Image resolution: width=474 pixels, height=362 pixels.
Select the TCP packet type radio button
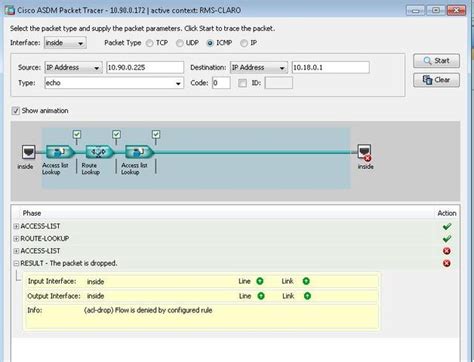pyautogui.click(x=150, y=43)
